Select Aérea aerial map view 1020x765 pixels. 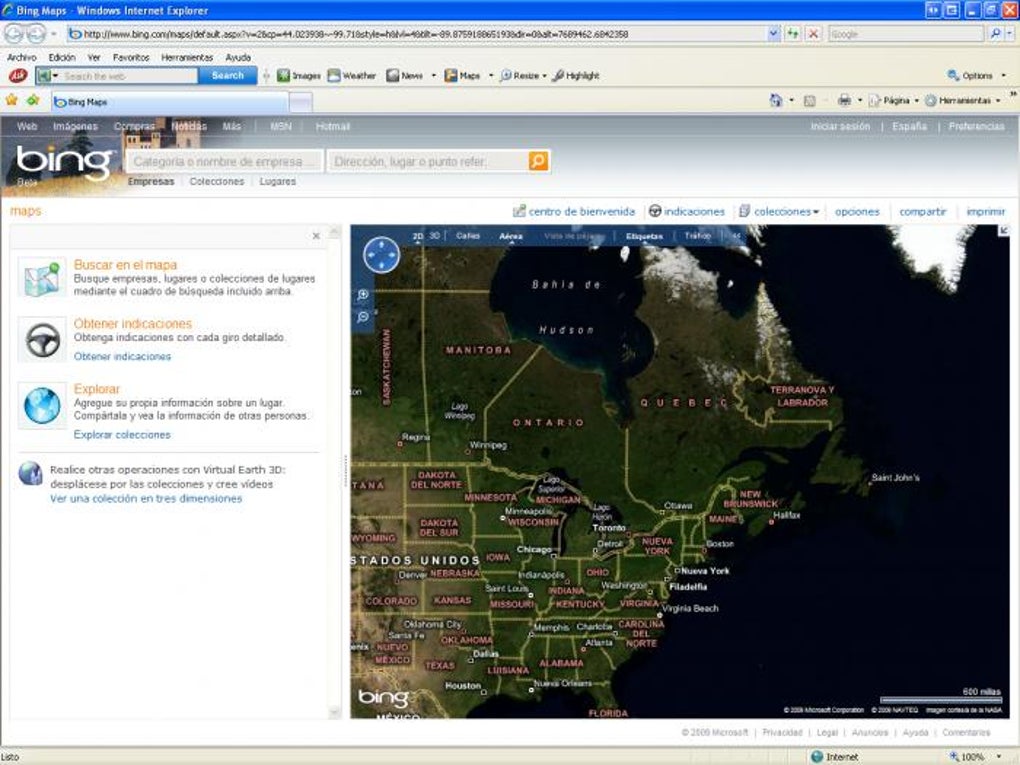511,236
